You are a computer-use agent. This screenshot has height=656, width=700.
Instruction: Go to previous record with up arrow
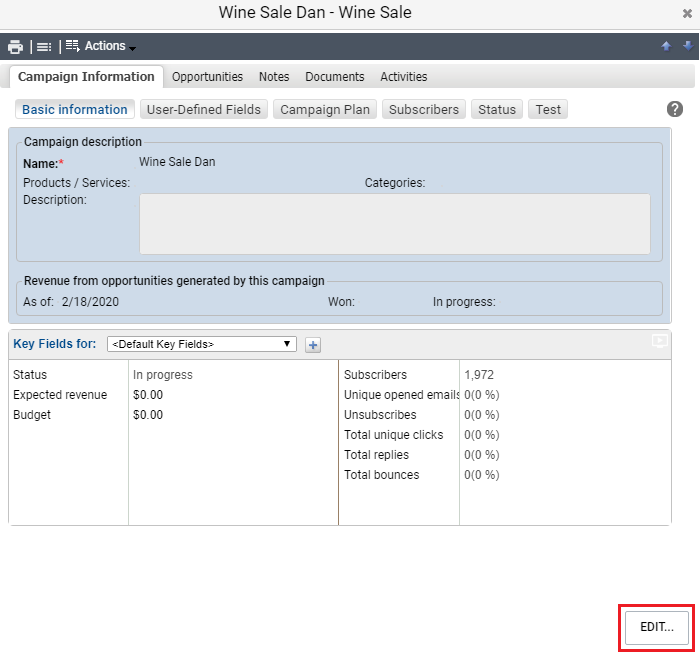[x=666, y=47]
